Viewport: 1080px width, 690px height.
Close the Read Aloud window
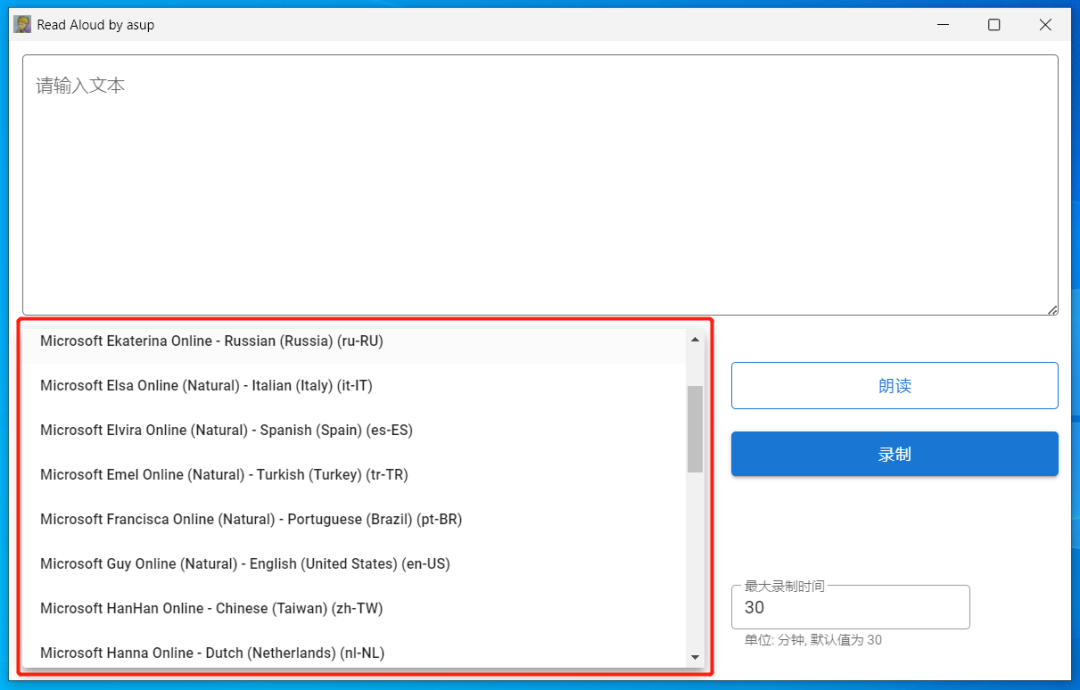coord(1045,25)
